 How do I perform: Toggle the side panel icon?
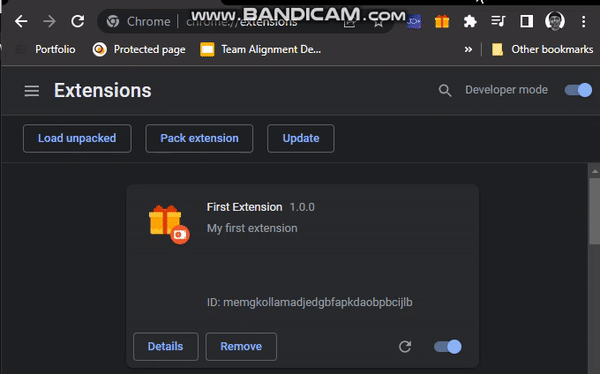pos(526,21)
